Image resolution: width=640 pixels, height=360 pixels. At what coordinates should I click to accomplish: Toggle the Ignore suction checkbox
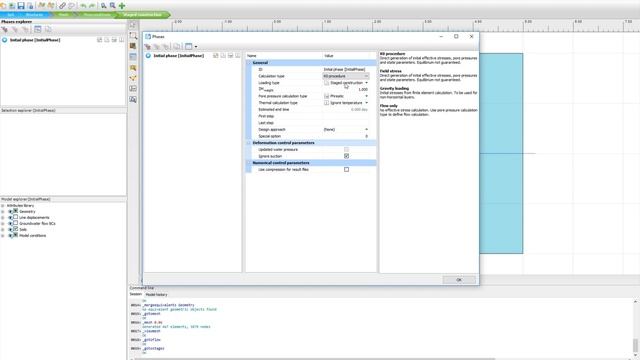(x=347, y=156)
